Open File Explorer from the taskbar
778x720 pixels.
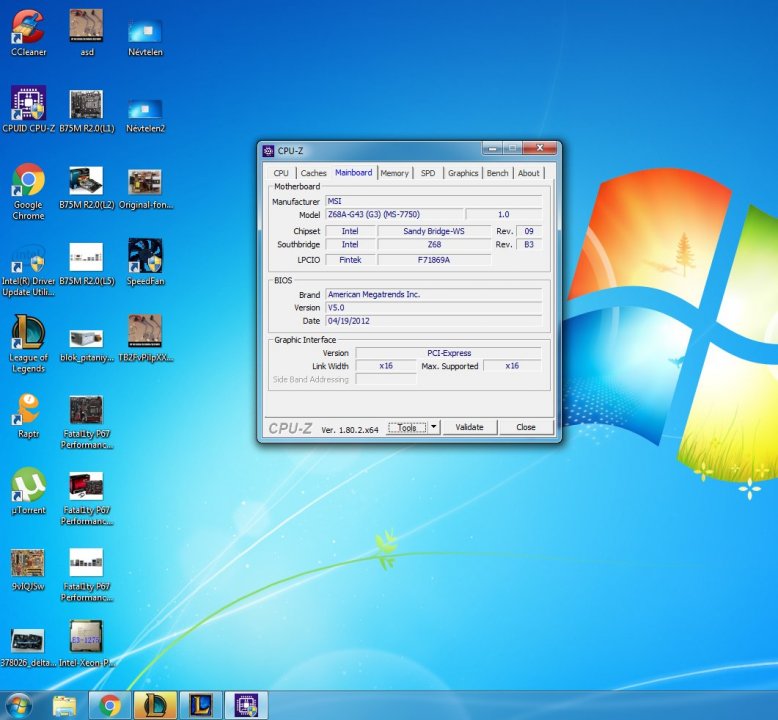tap(65, 705)
